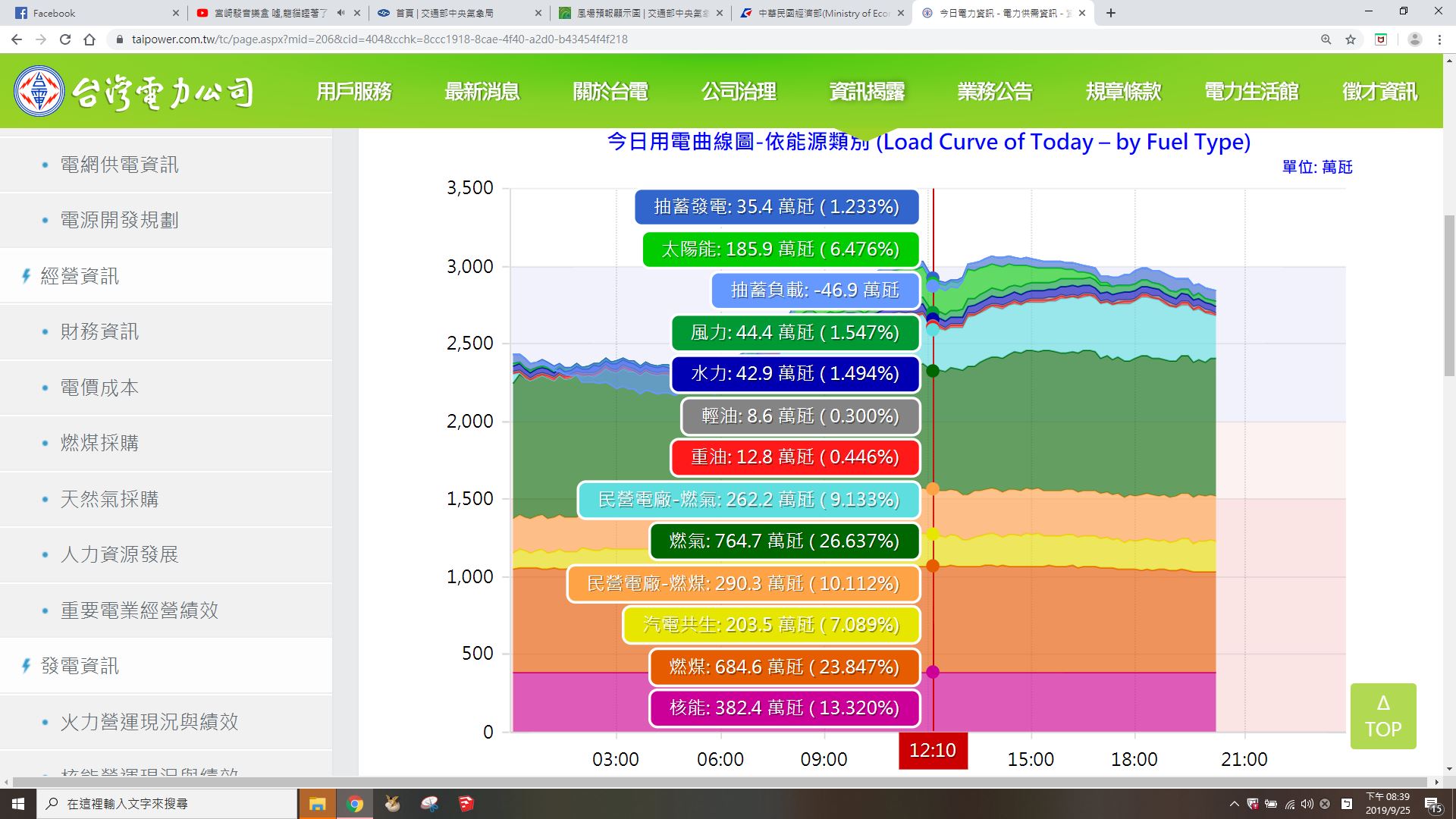The width and height of the screenshot is (1456, 819).
Task: Open the 規章條款 menu
Action: (1123, 92)
